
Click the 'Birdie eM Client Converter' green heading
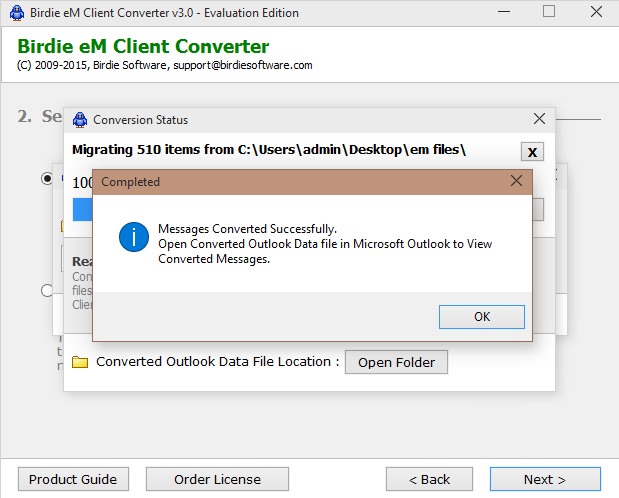(x=143, y=46)
